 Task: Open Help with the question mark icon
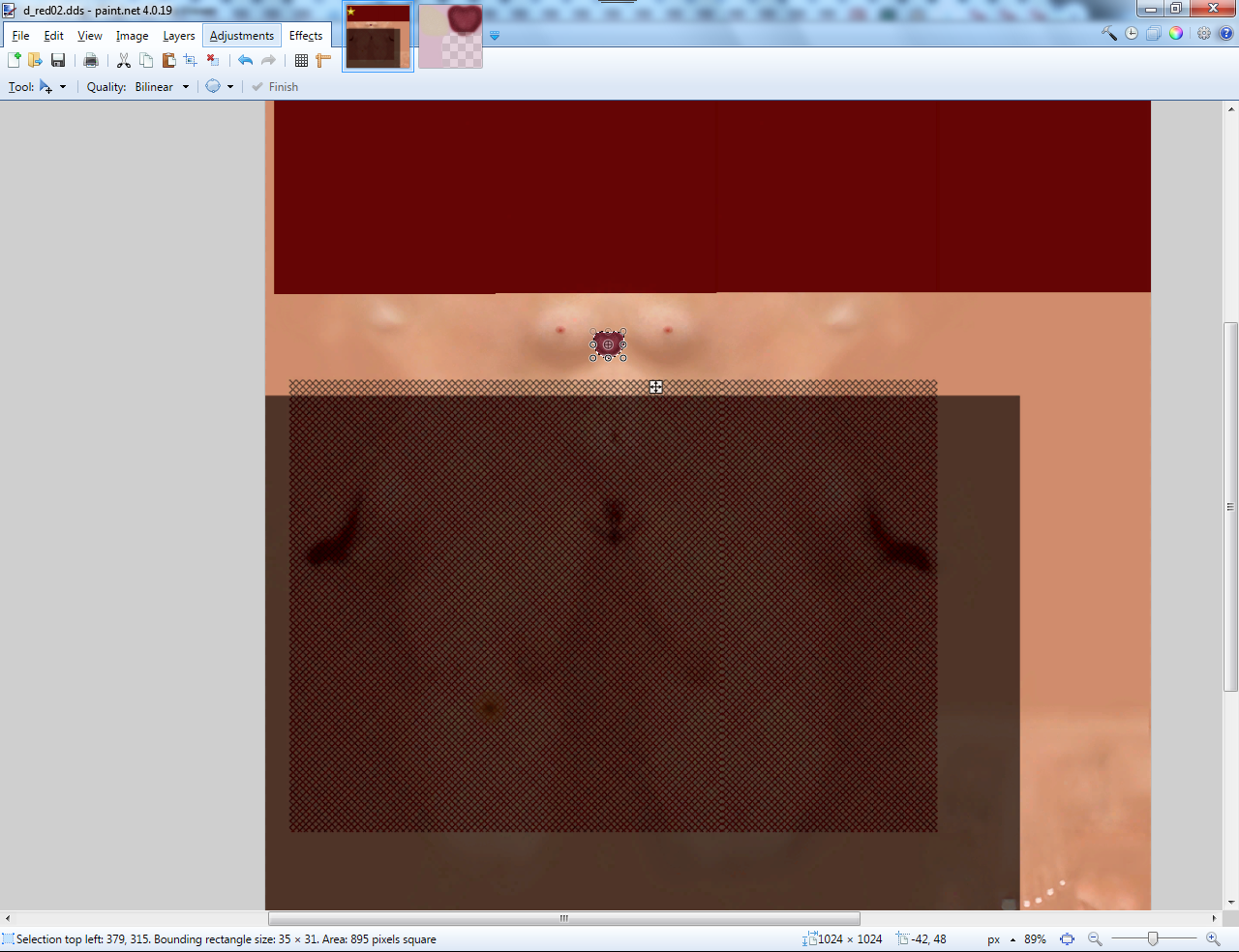tap(1225, 33)
